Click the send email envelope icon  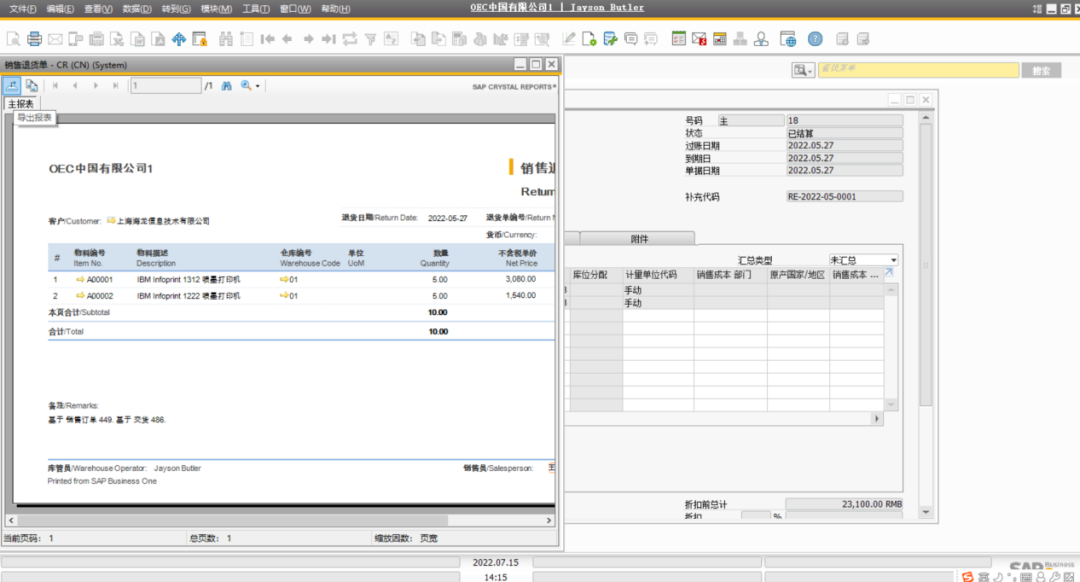click(55, 39)
